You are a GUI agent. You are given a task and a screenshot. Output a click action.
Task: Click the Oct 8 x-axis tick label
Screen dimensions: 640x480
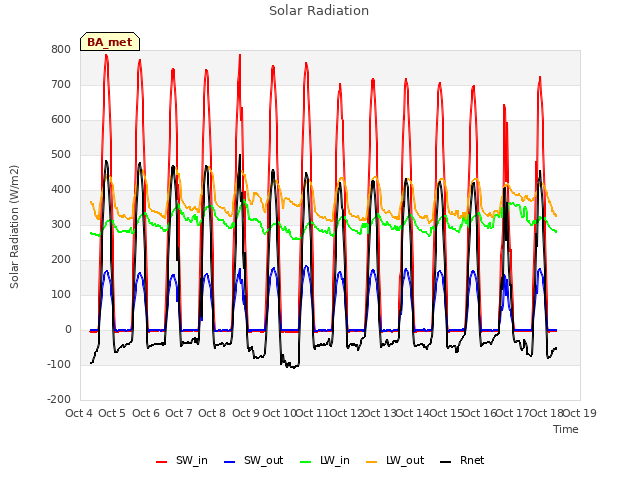[x=212, y=413]
